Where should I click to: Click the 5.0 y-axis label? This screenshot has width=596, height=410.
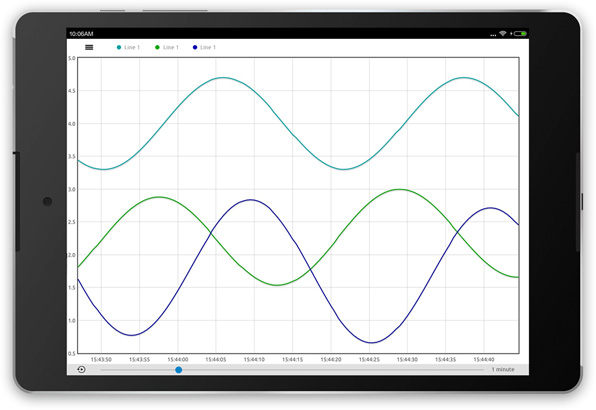tap(71, 58)
